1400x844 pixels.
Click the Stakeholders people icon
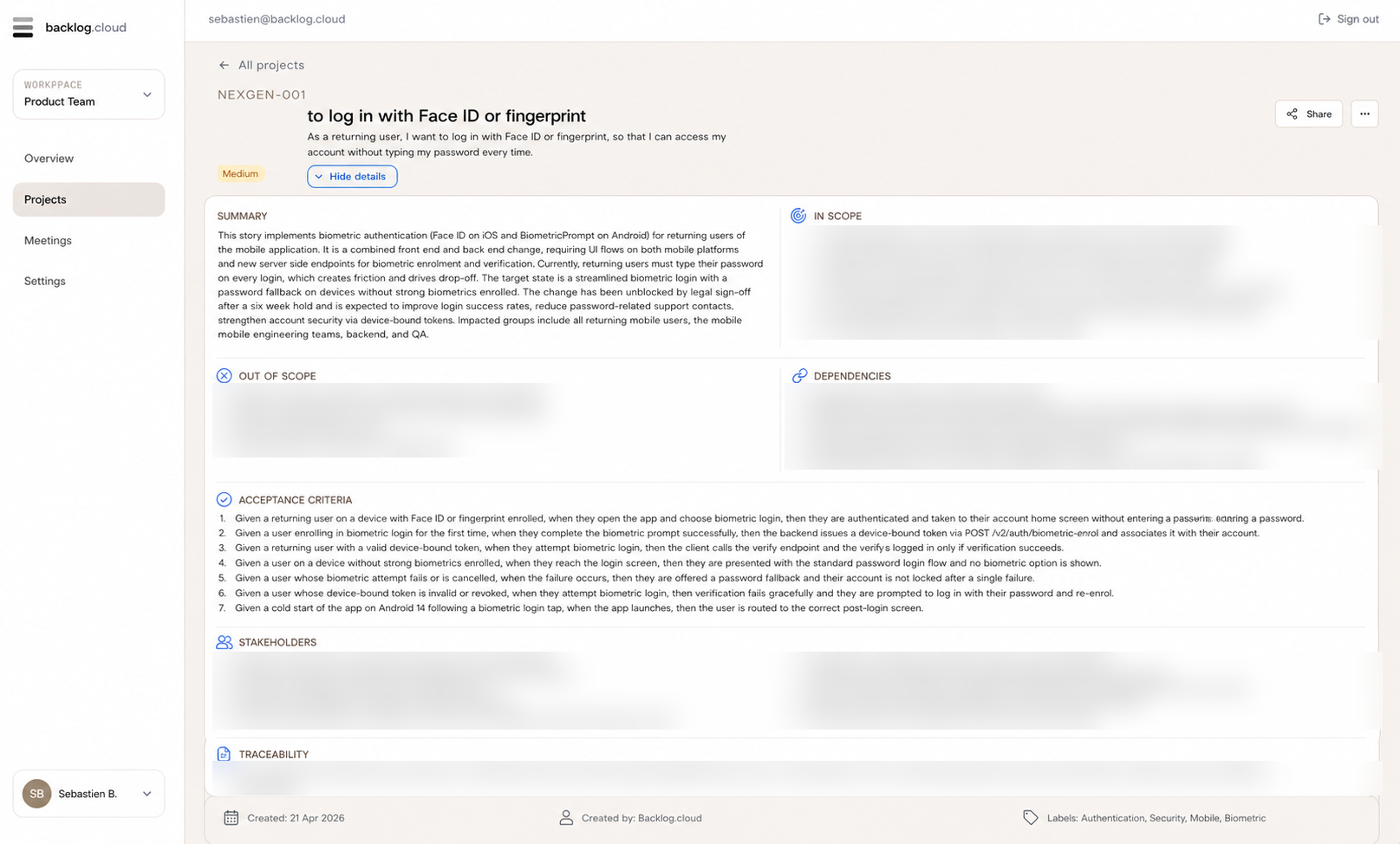(x=224, y=642)
